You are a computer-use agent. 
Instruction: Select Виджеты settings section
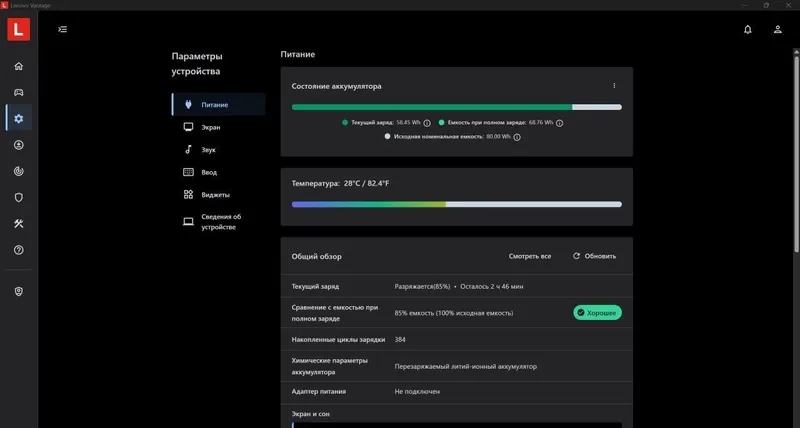219,194
